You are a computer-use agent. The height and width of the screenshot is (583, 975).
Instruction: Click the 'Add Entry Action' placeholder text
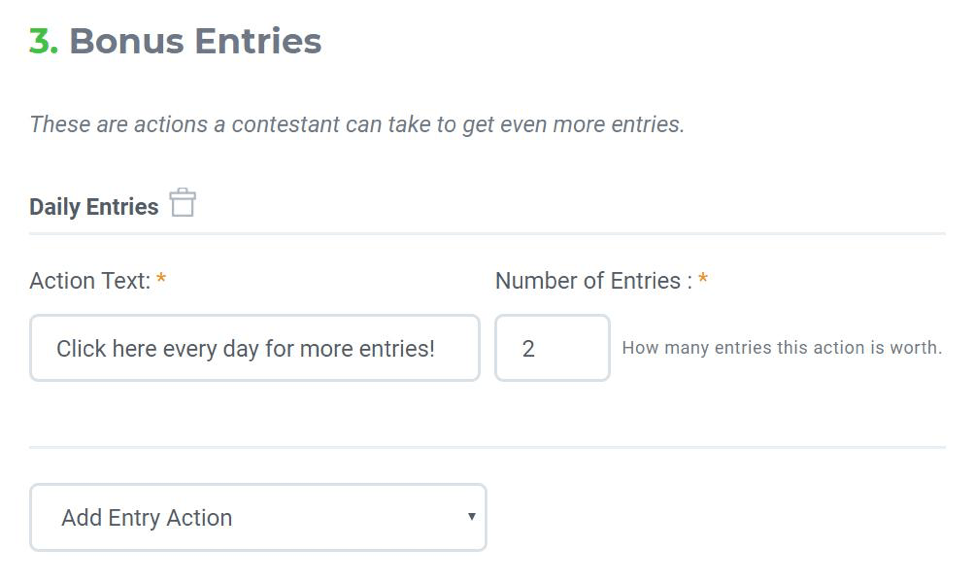[x=146, y=517]
